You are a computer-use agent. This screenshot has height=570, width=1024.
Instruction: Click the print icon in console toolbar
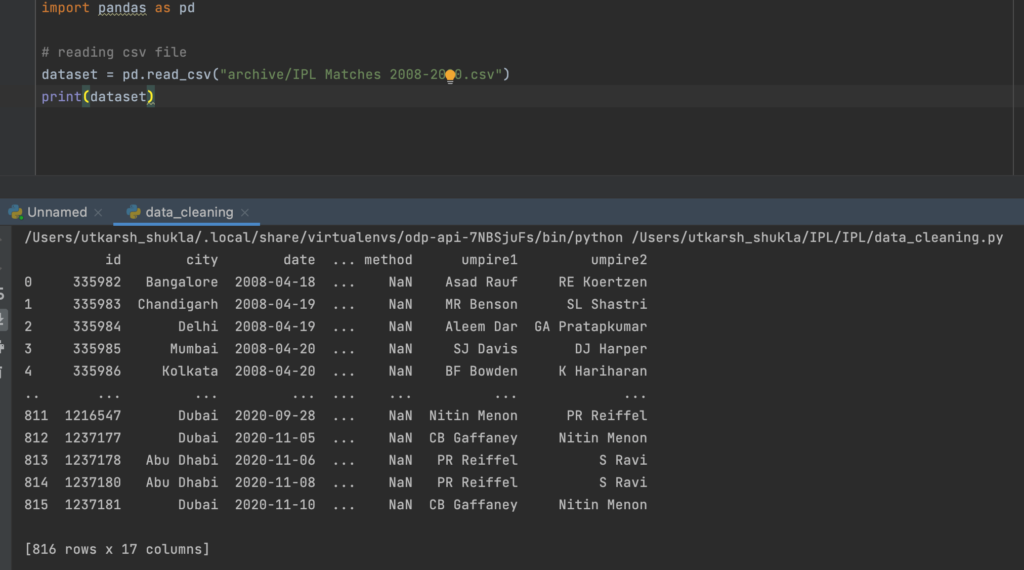click(3, 346)
